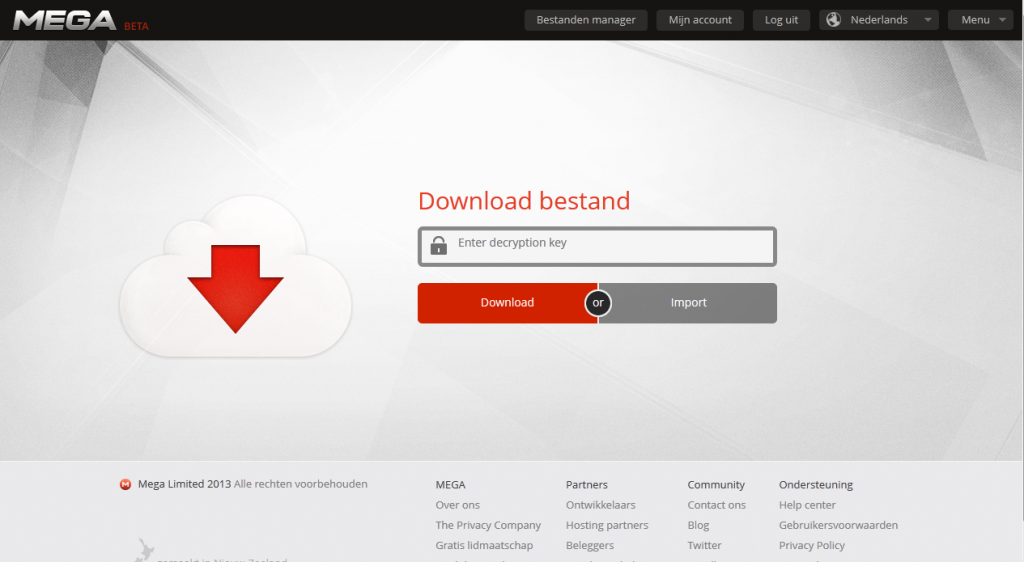Click the MEGA logo in header
Viewport: 1024px width, 562px height.
point(65,20)
